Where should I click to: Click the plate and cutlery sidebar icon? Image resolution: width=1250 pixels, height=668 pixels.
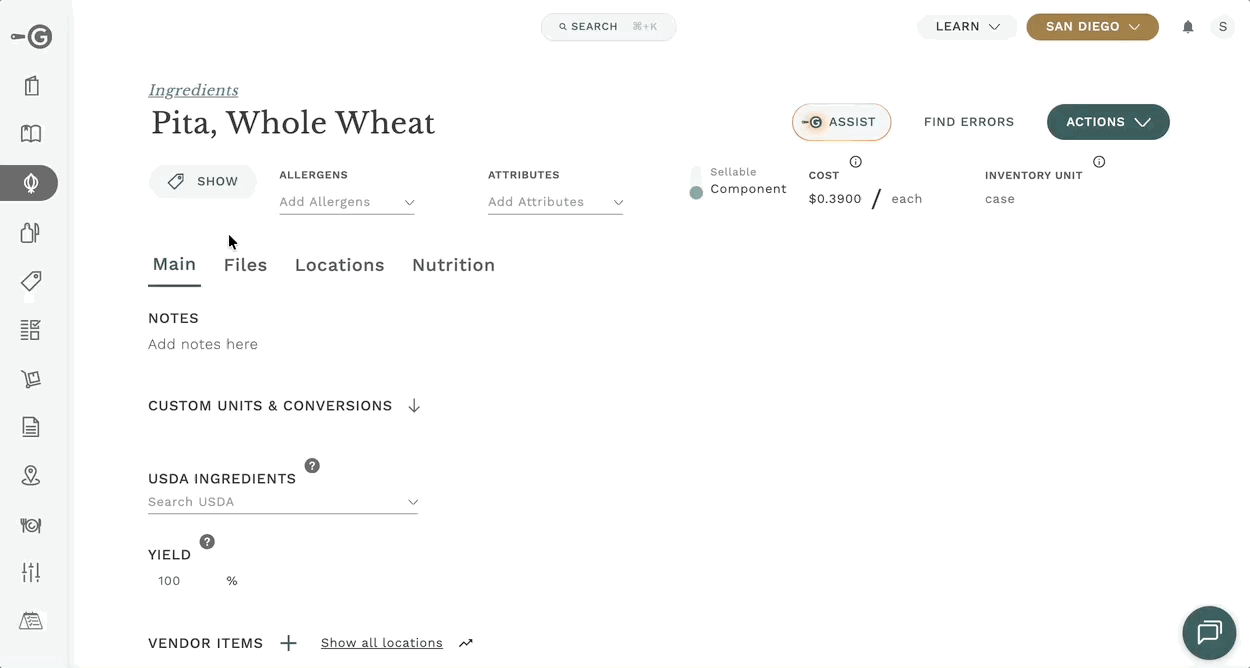tap(31, 525)
